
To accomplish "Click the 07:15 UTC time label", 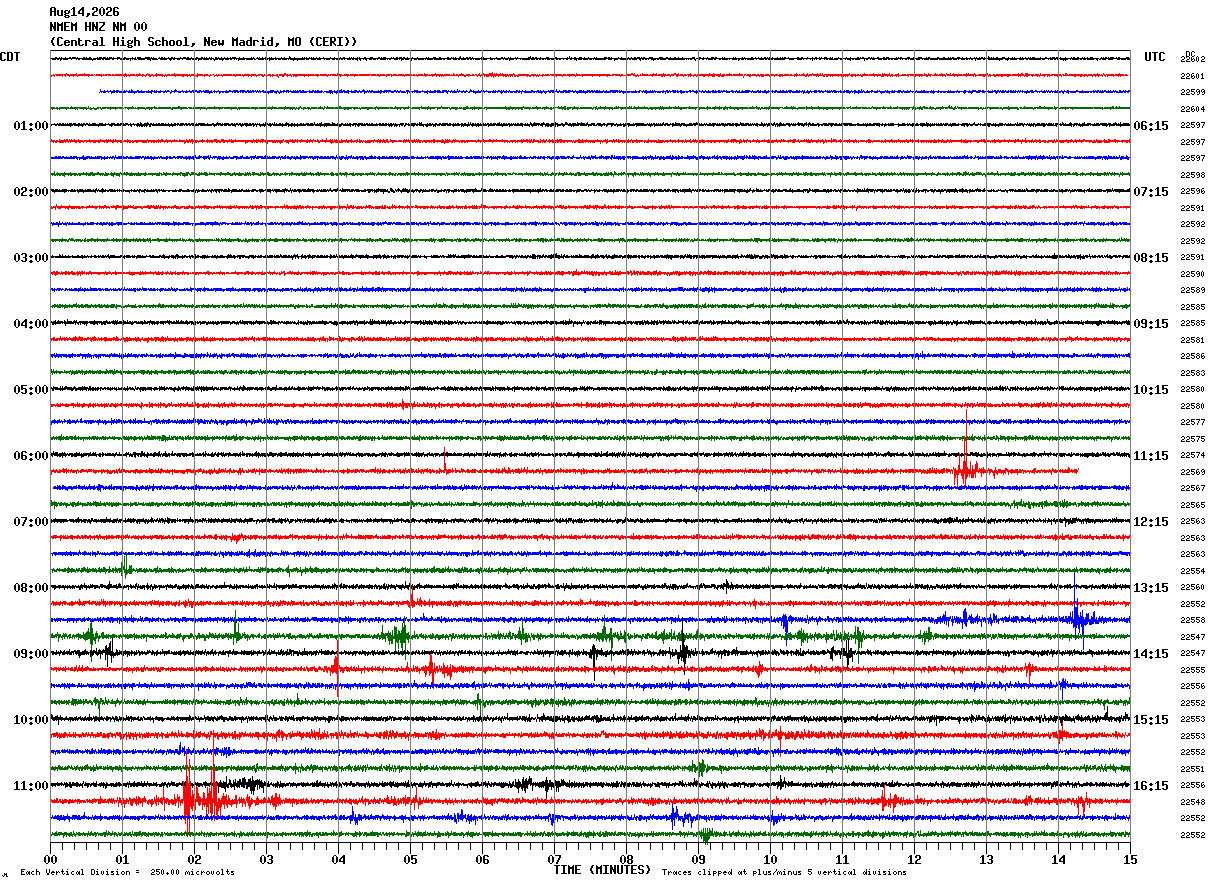I will pyautogui.click(x=1151, y=192).
